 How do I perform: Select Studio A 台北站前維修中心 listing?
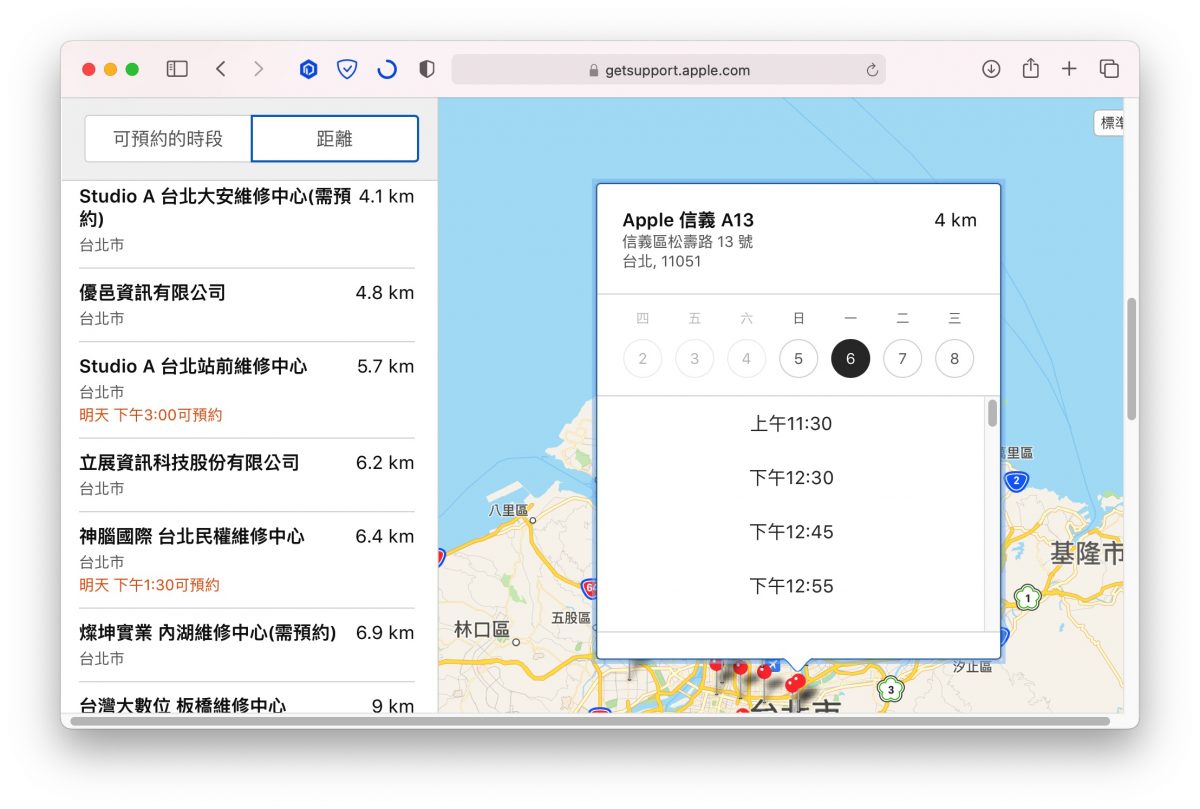tap(247, 390)
